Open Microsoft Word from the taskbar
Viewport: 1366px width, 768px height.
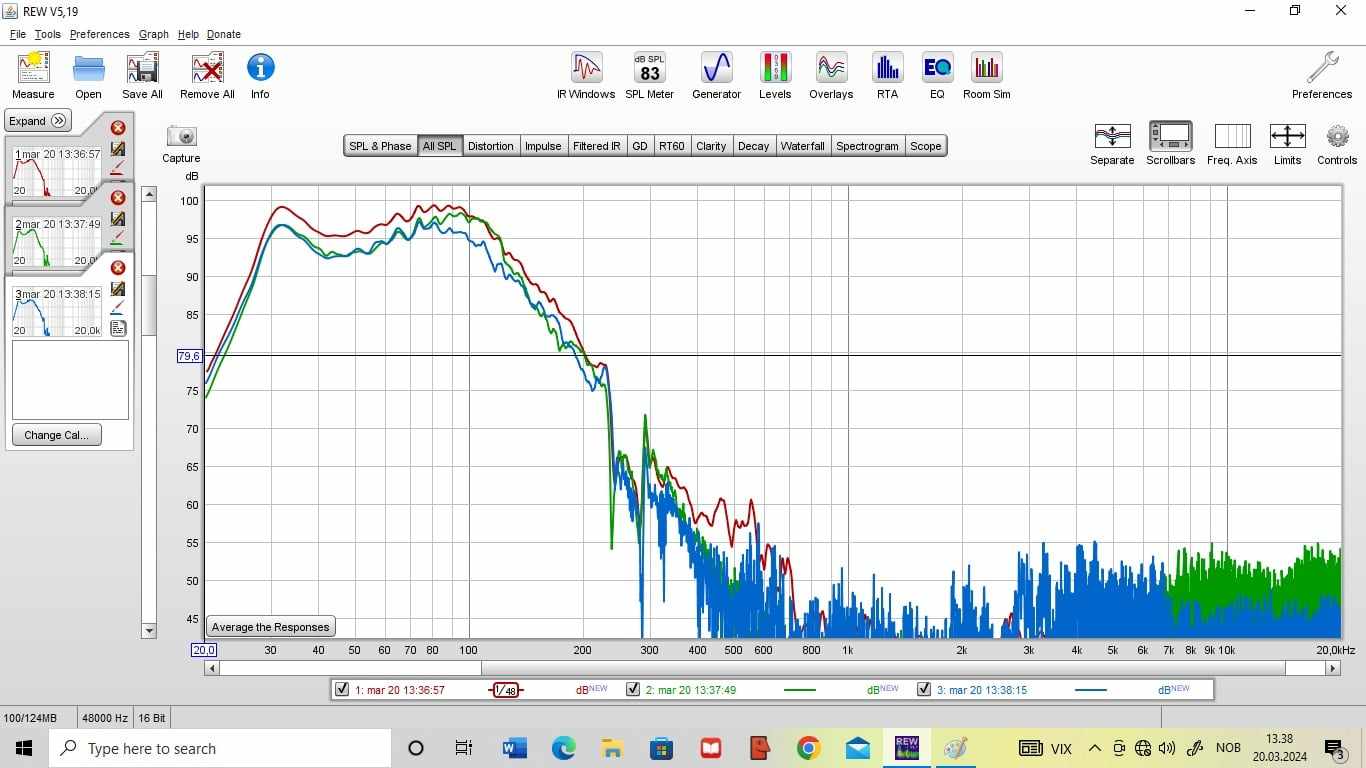coord(514,748)
